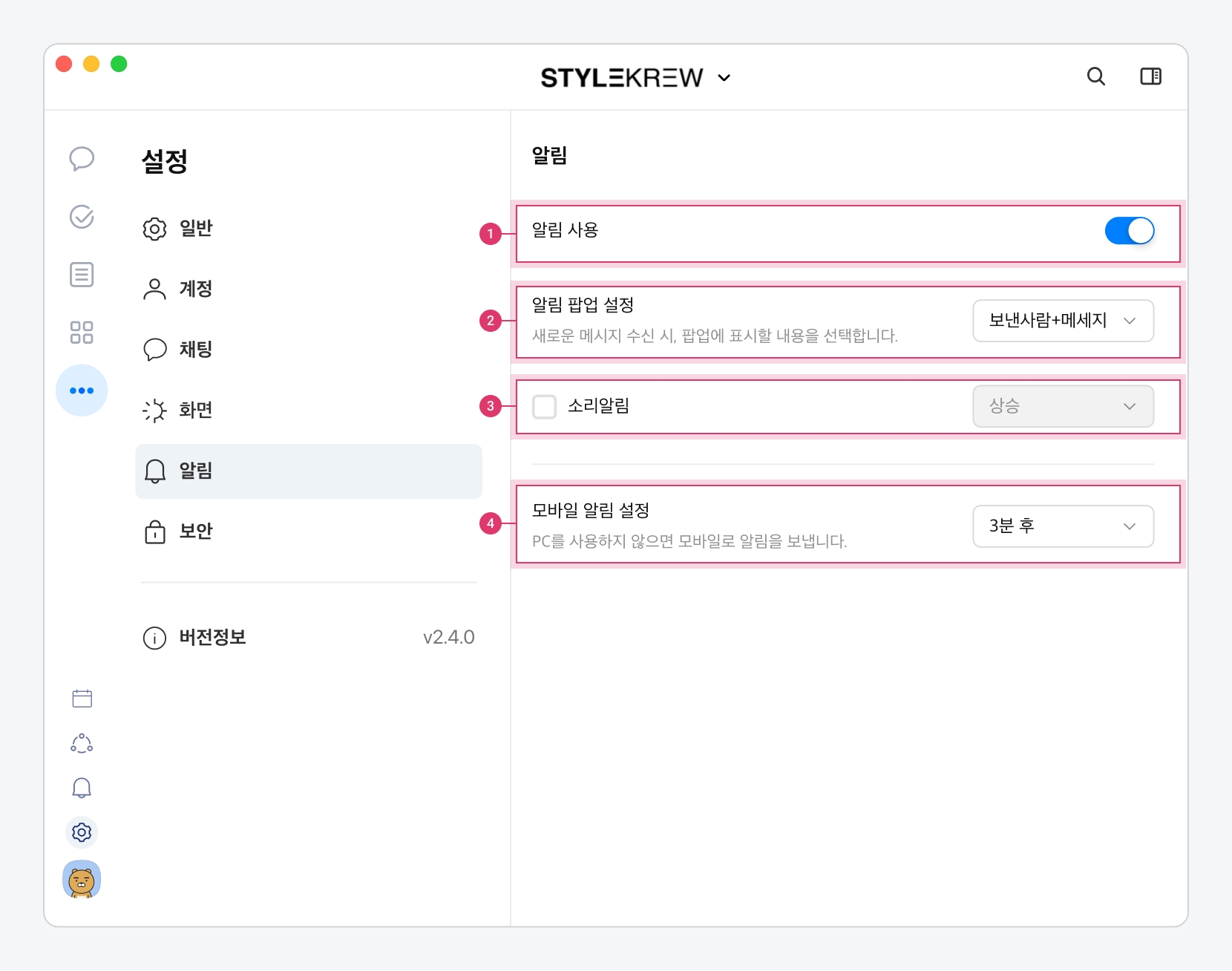Check the 소리알림 checkbox
Image resolution: width=1232 pixels, height=971 pixels.
tap(545, 407)
